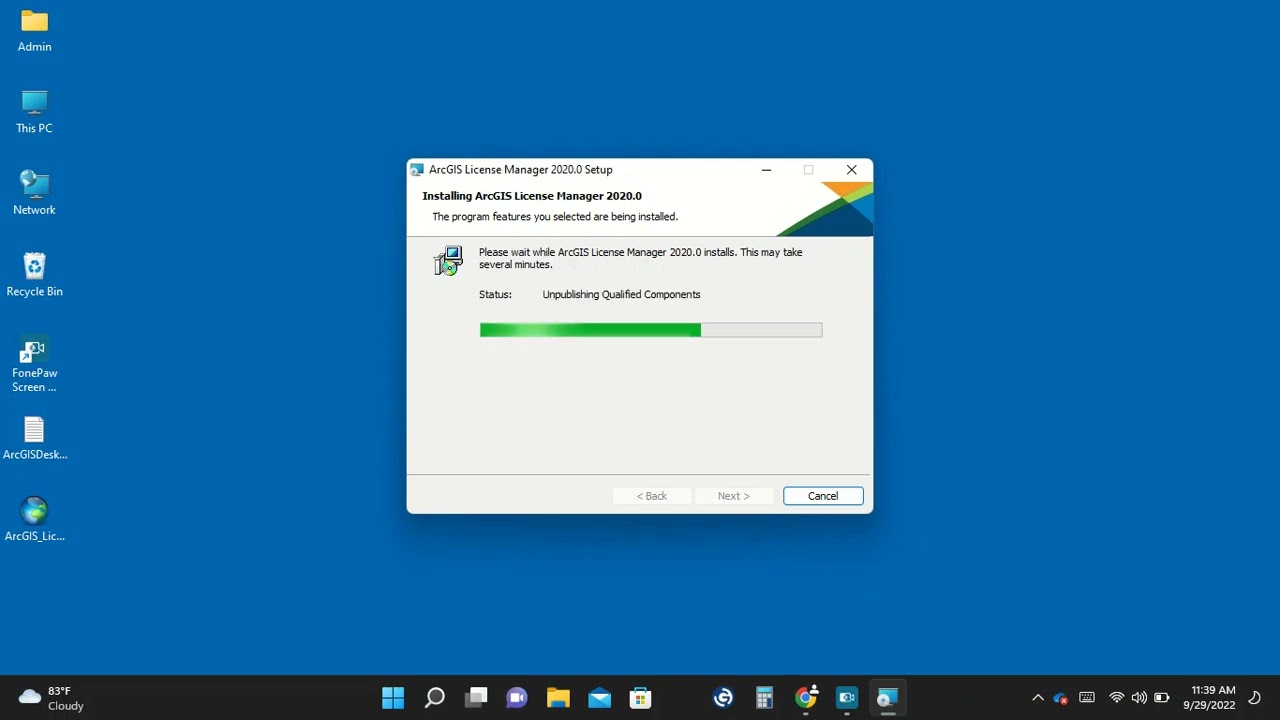Click the 'Status:' label
1280x720 pixels.
495,295
